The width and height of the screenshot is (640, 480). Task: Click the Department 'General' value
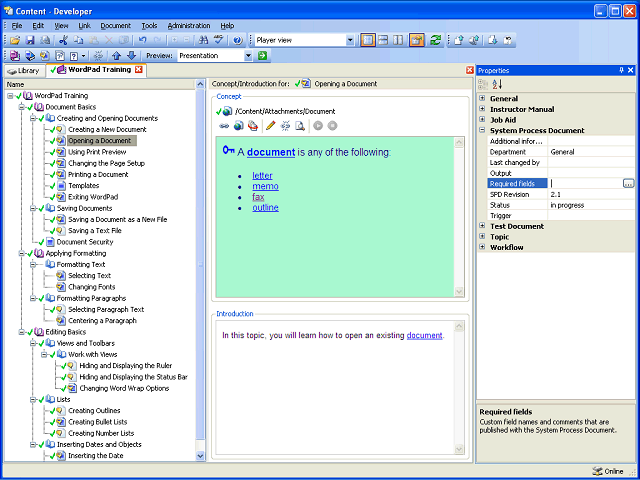coord(591,152)
